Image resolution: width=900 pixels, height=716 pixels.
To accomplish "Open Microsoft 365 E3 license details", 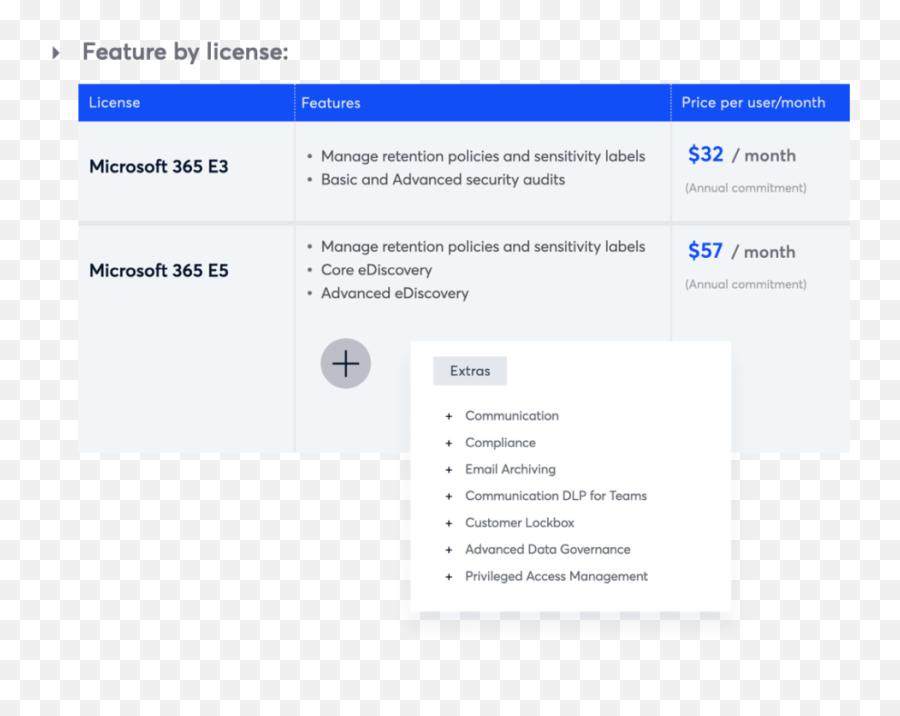I will [x=158, y=166].
